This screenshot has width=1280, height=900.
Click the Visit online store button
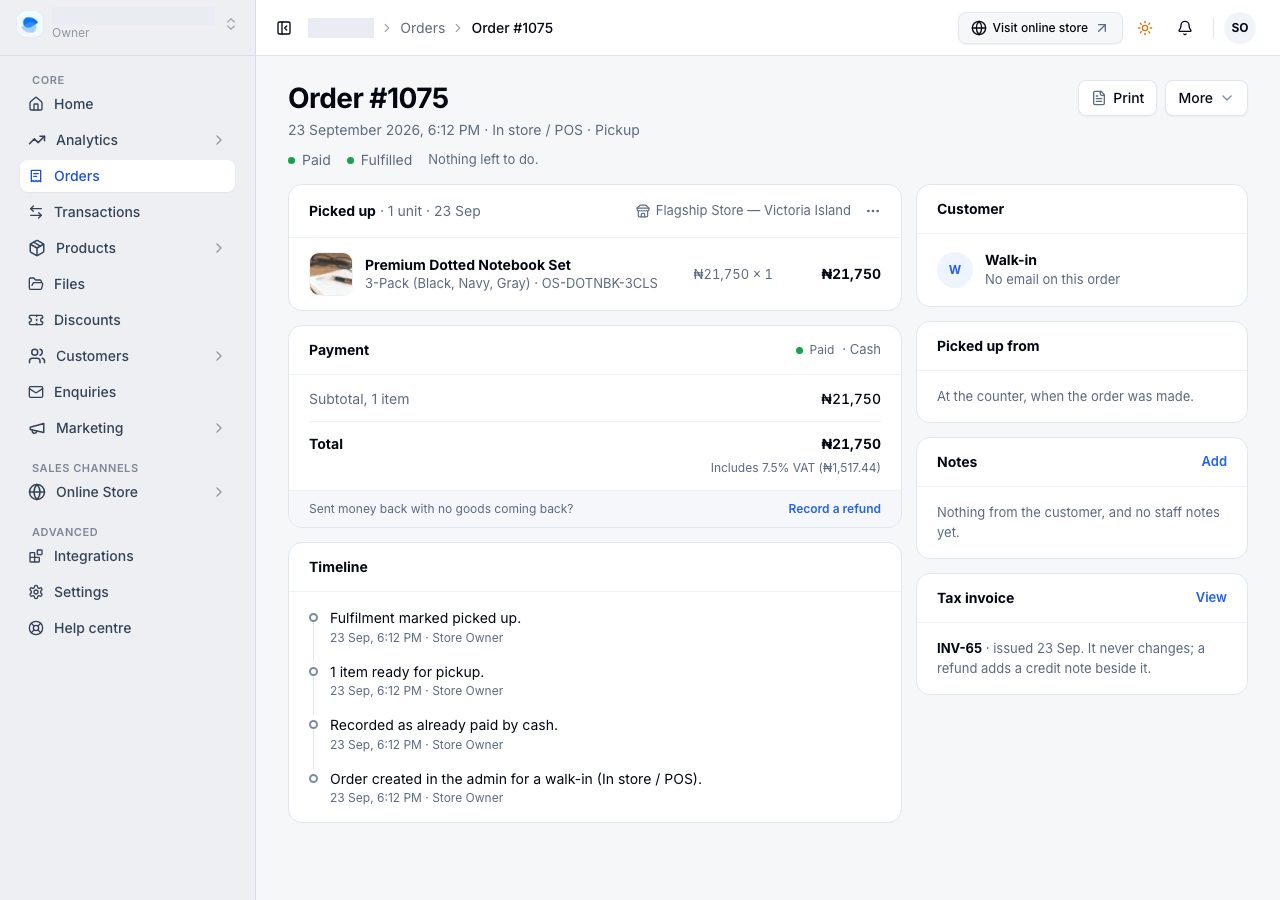coord(1040,28)
